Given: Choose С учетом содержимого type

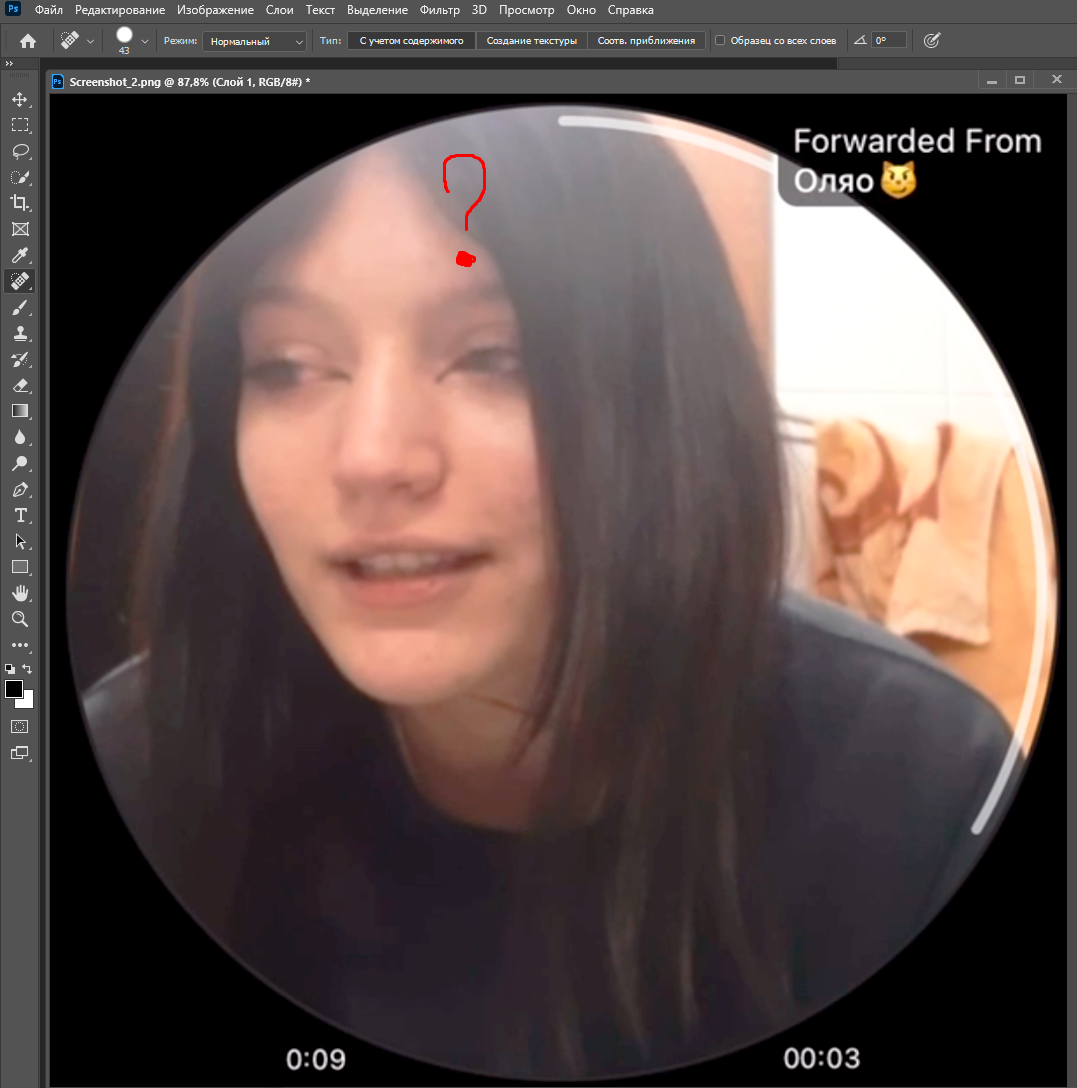Looking at the screenshot, I should 412,40.
